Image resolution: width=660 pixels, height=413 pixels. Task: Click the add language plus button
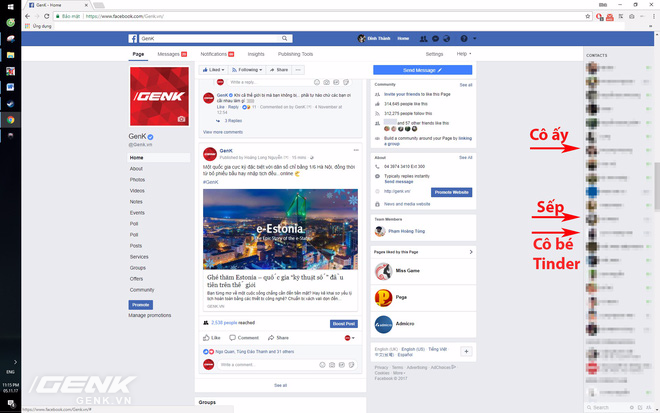tap(466, 351)
